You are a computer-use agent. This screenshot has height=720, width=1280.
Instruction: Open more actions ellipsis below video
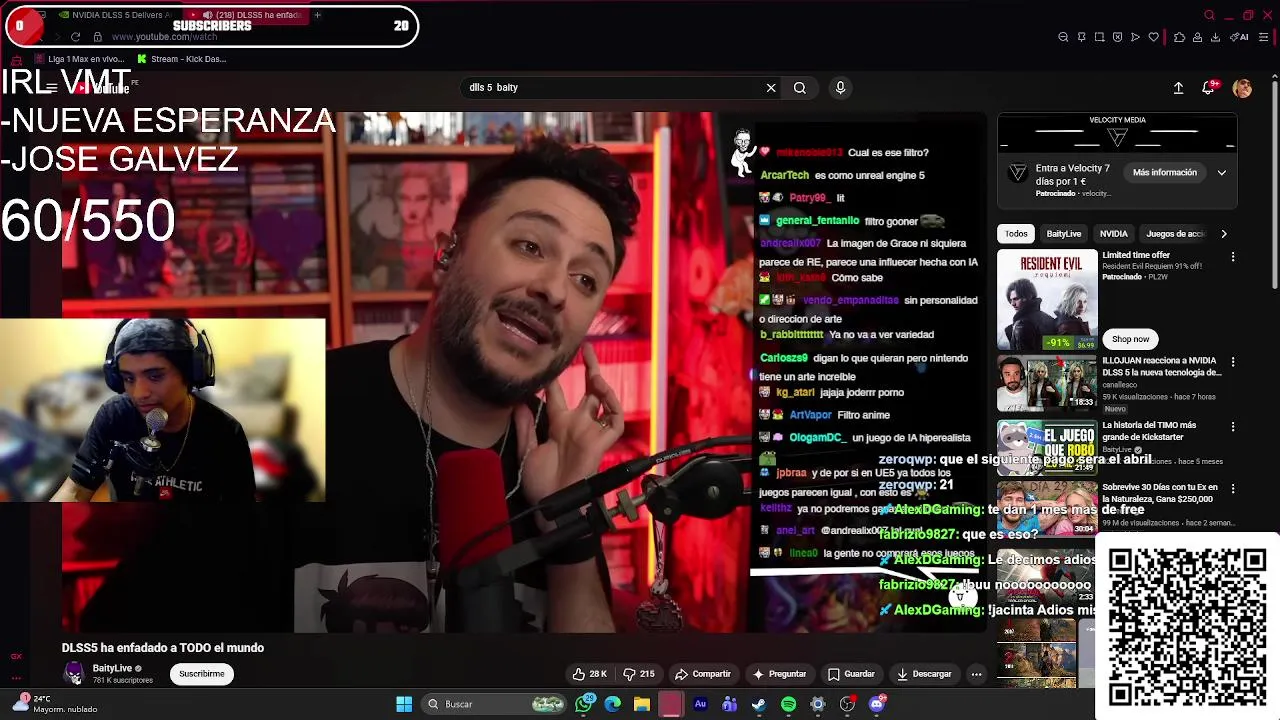tap(976, 674)
